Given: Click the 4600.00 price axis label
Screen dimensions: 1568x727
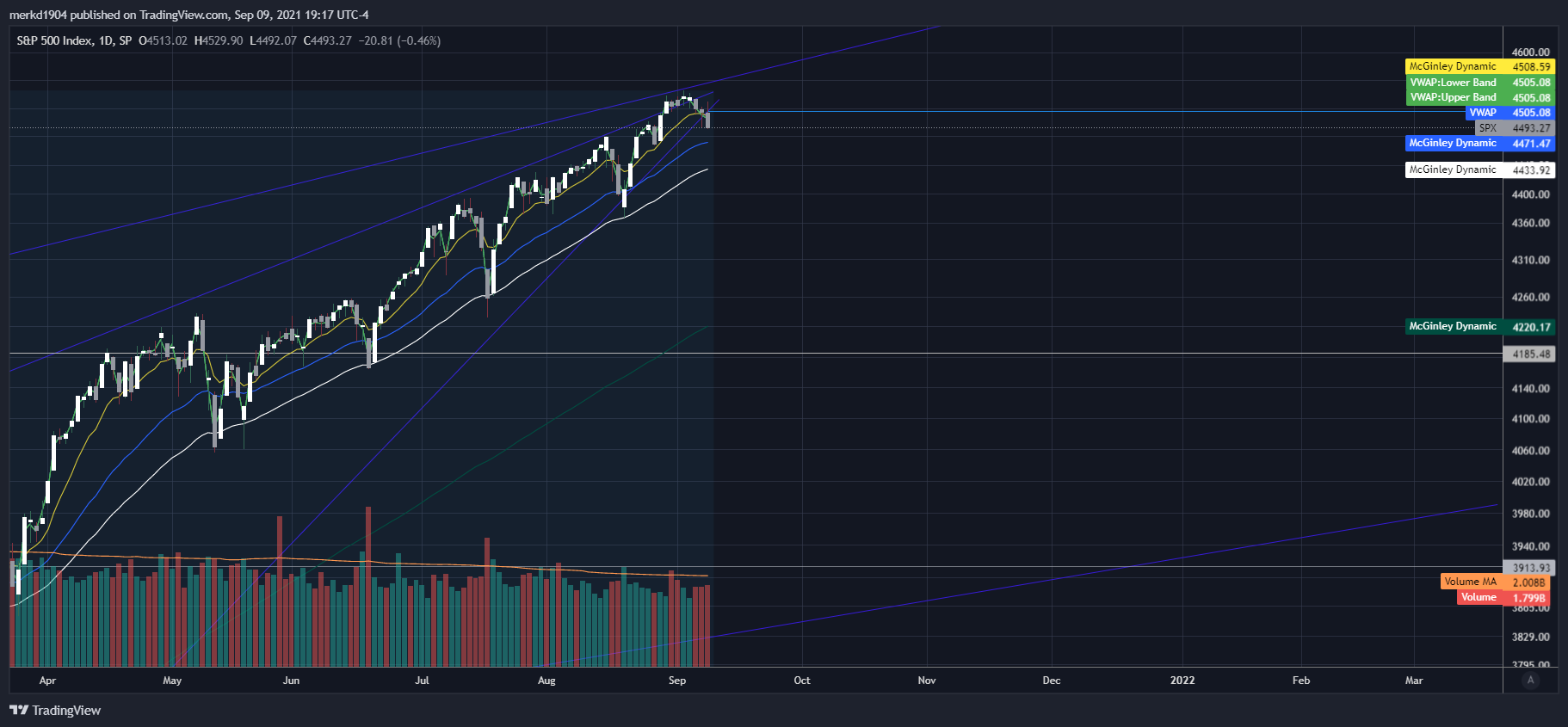Looking at the screenshot, I should tap(1531, 52).
